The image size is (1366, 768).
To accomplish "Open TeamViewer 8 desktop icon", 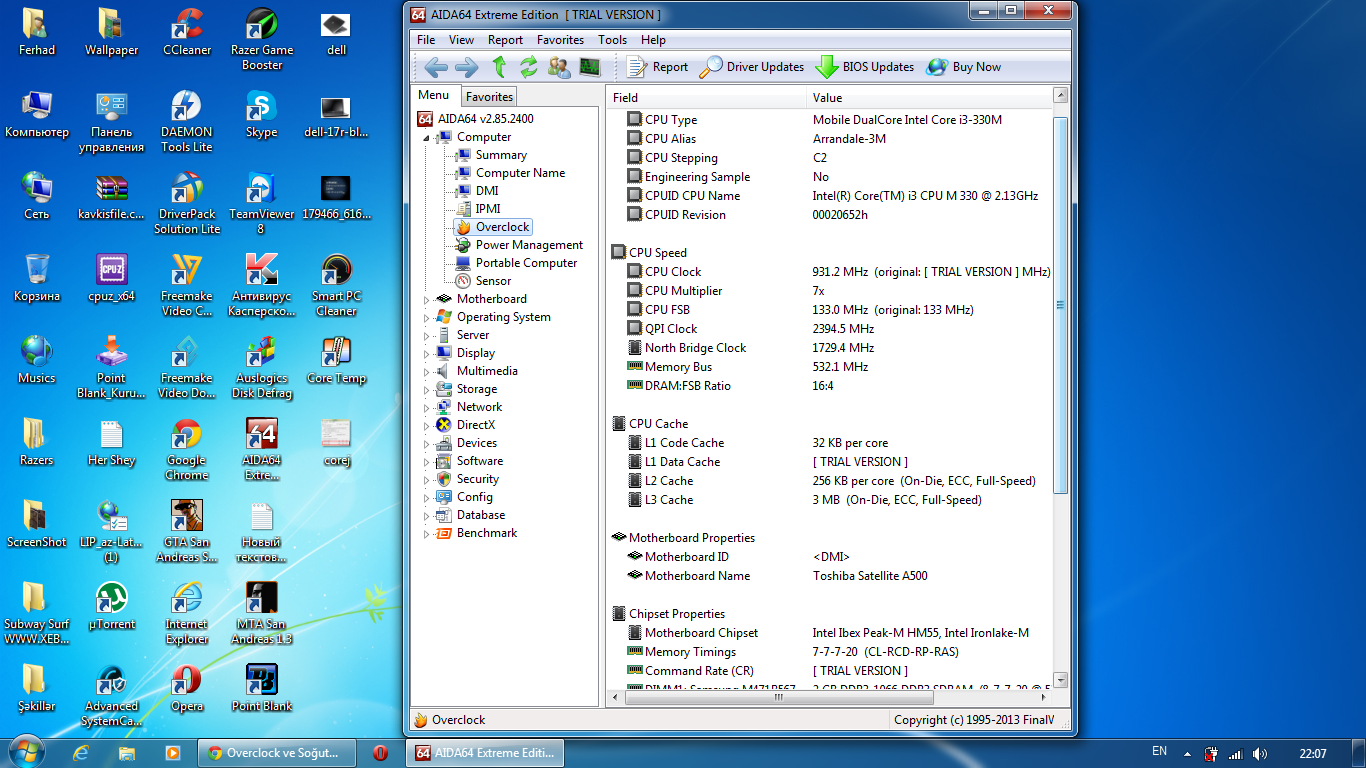I will tap(262, 204).
